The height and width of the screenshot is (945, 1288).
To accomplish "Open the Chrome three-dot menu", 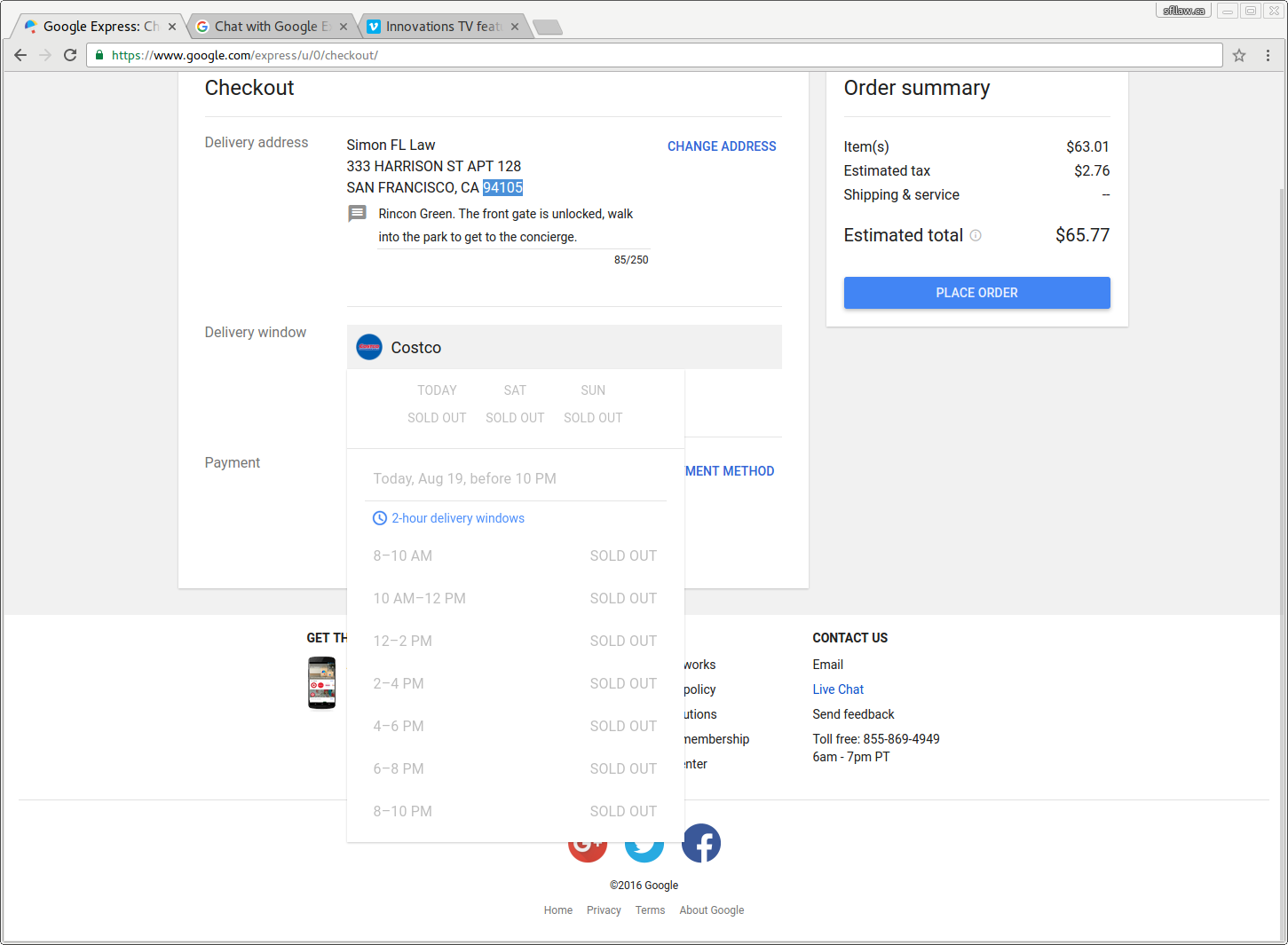I will tap(1268, 55).
